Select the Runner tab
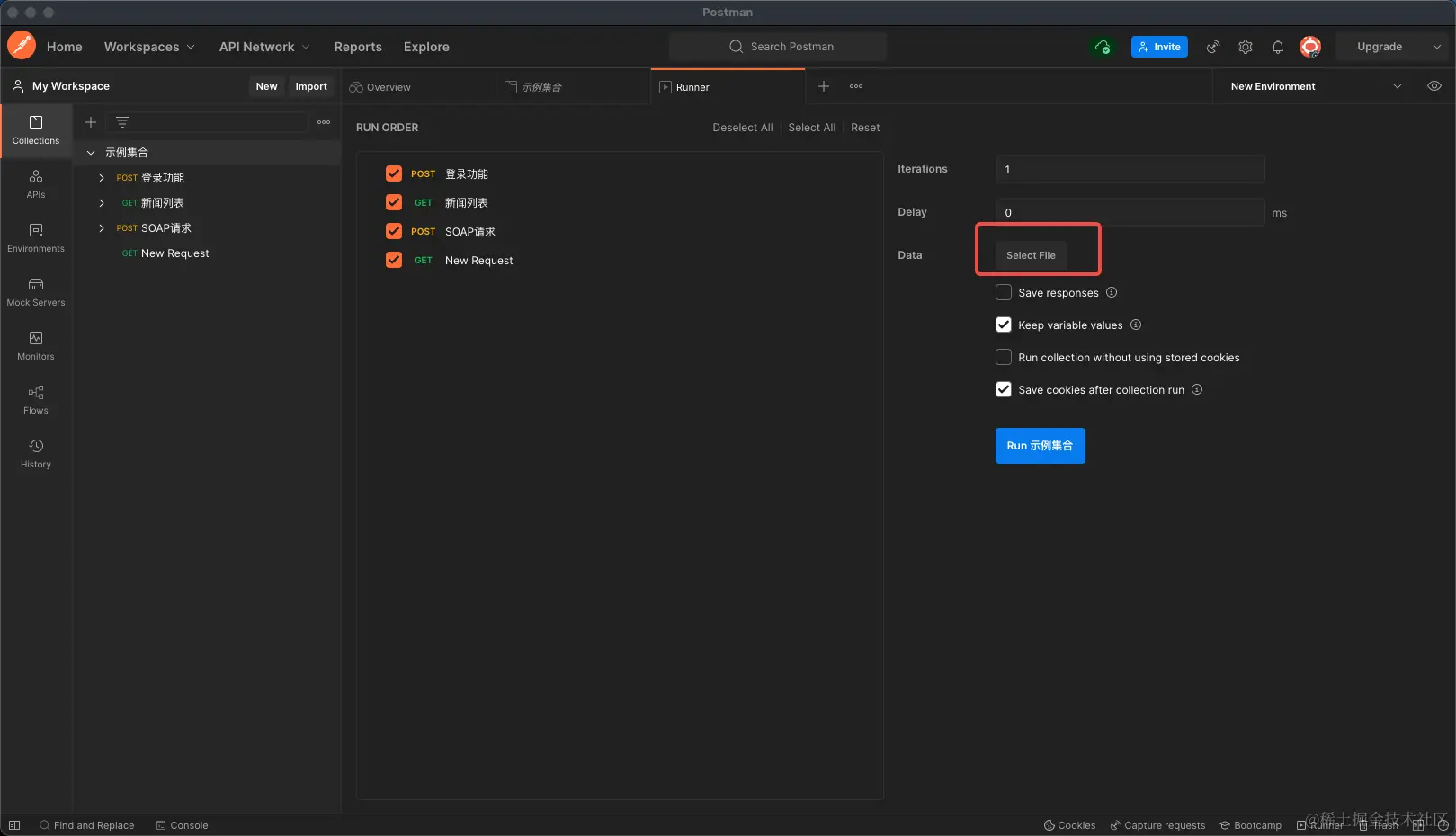Image resolution: width=1456 pixels, height=836 pixels. tap(728, 87)
